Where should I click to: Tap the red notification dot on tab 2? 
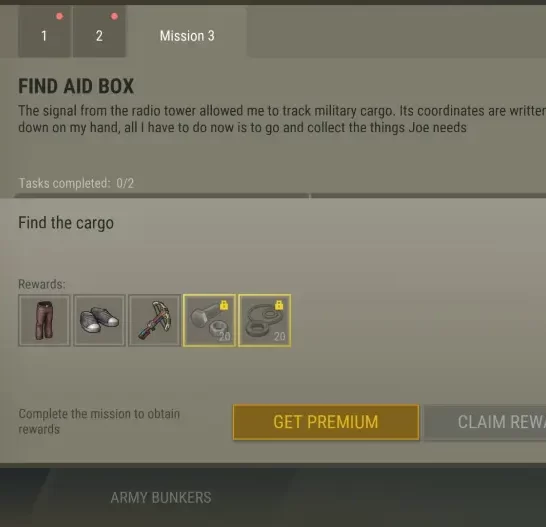tap(114, 16)
